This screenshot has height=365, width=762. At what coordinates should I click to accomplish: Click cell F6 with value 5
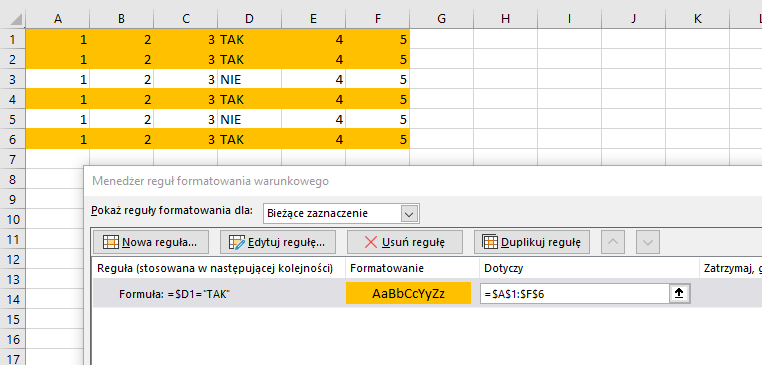tap(378, 139)
